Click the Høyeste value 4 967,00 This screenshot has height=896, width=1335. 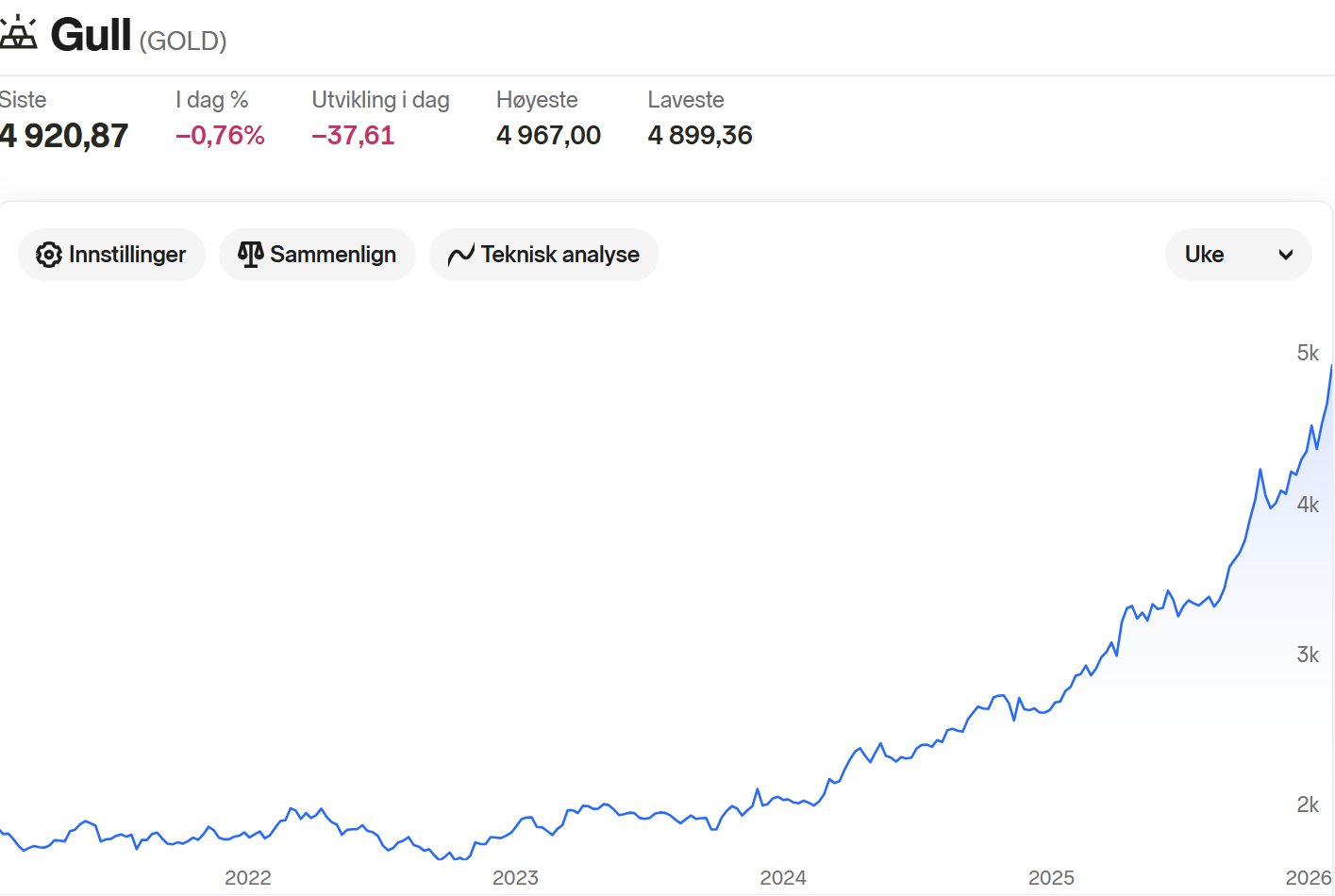(548, 136)
